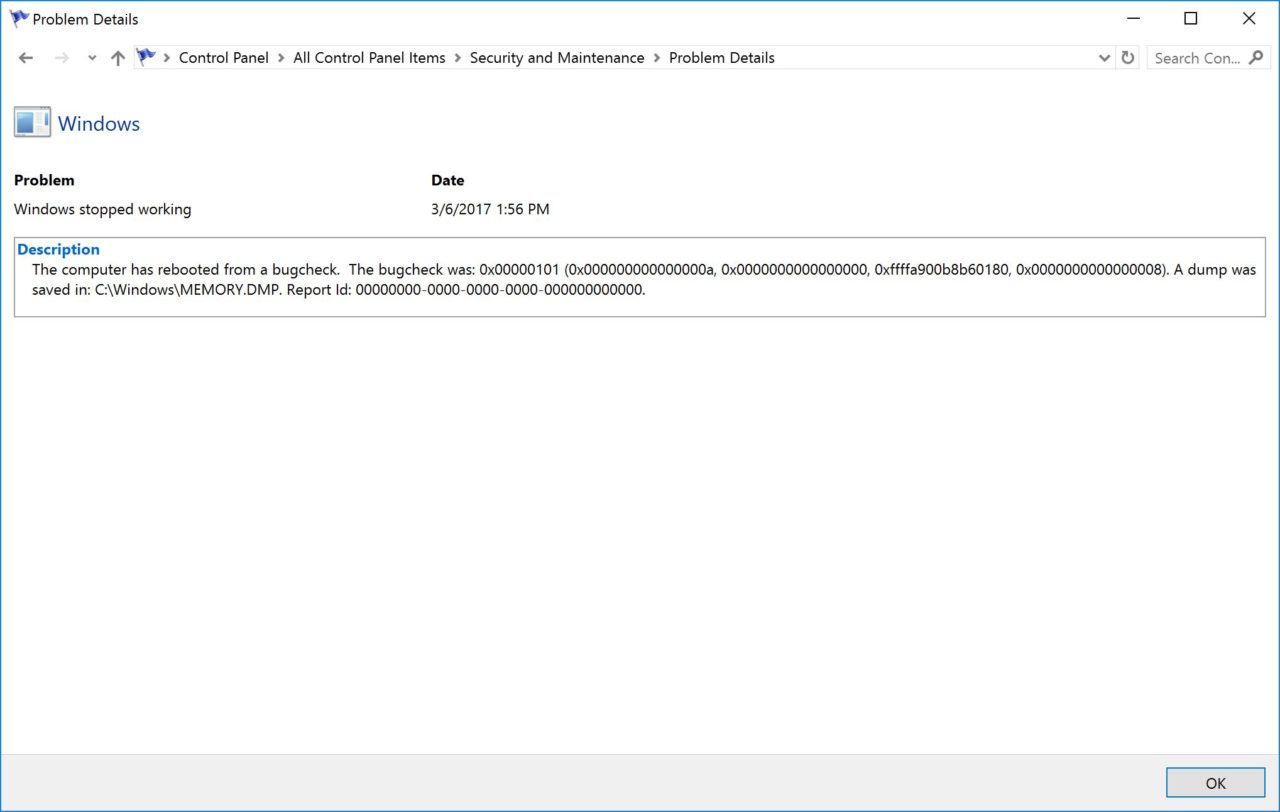Click the Windows program icon

(x=32, y=123)
